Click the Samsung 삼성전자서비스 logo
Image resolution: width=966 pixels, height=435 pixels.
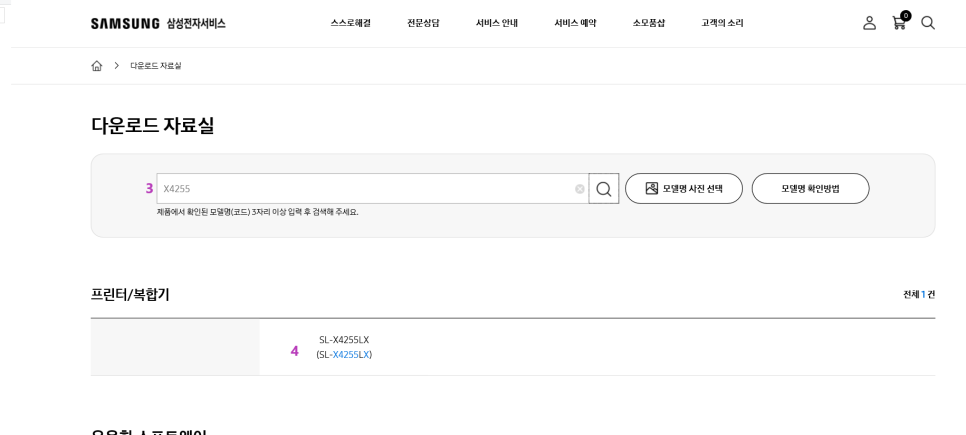[158, 23]
